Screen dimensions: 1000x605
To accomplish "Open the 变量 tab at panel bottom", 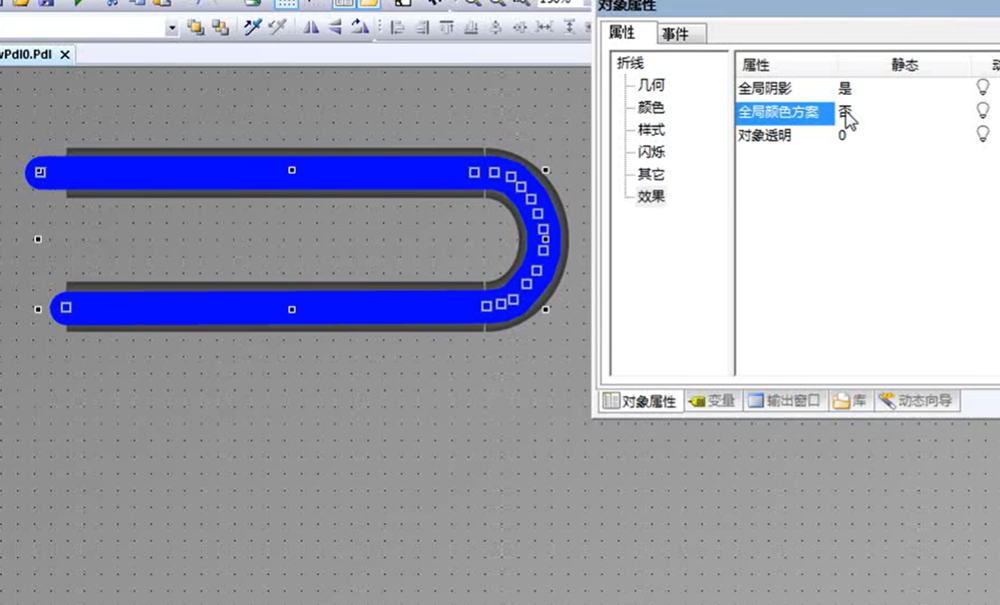I will [x=713, y=402].
